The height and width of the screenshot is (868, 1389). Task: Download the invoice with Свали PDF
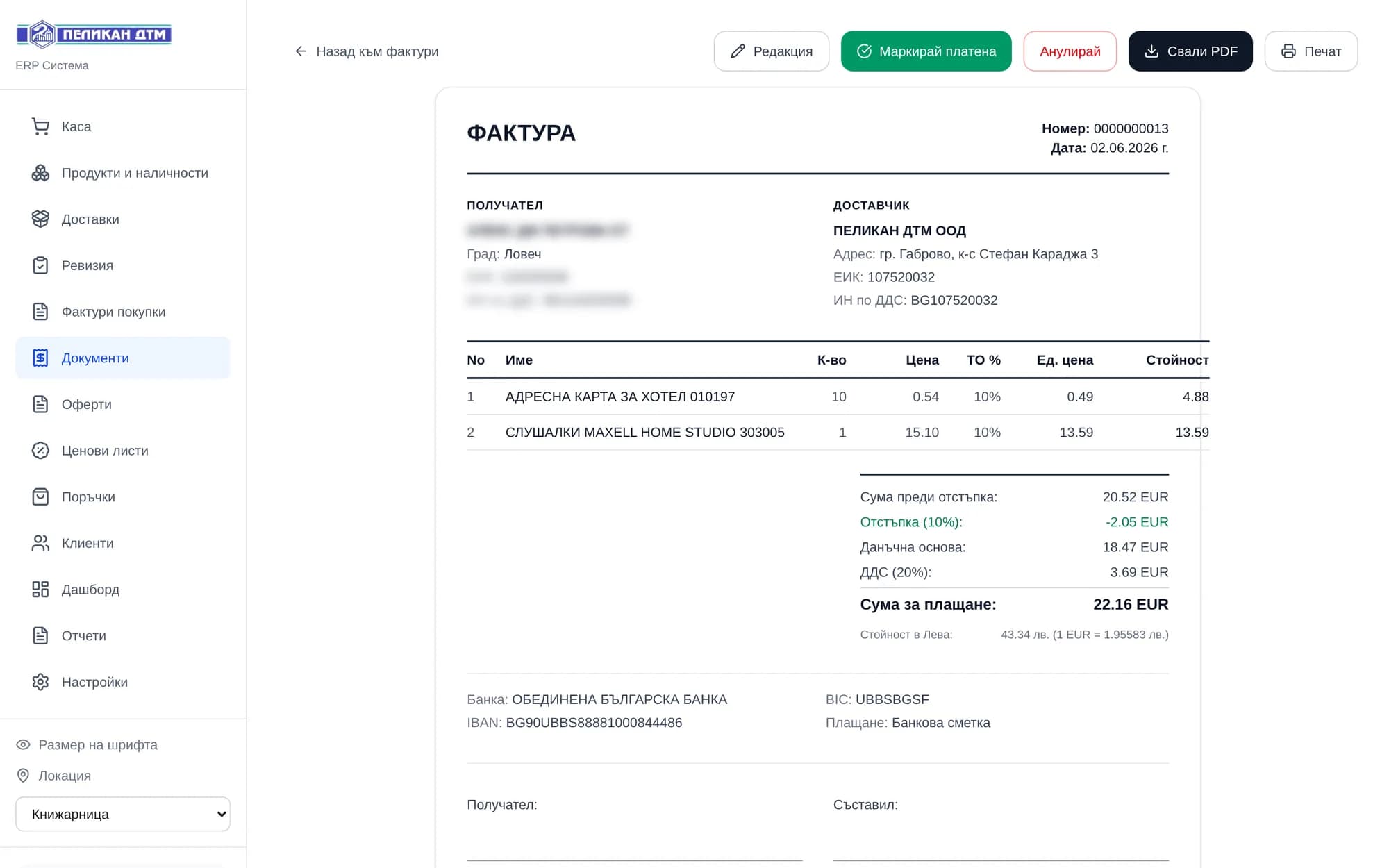tap(1190, 51)
